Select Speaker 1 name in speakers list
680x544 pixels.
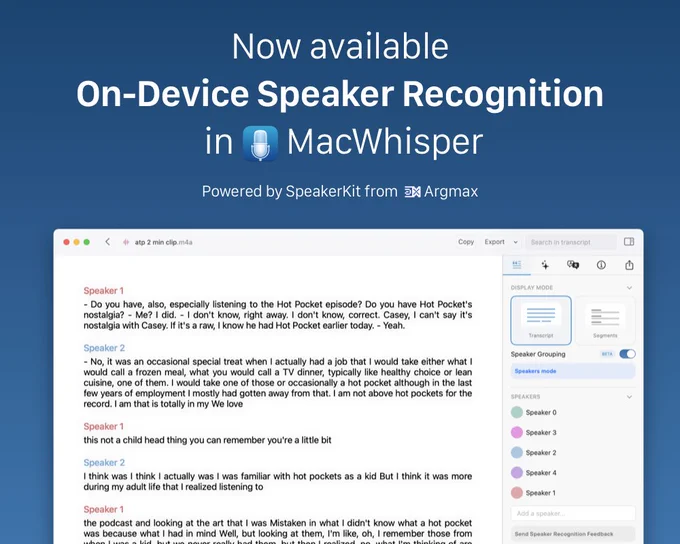pyautogui.click(x=540, y=493)
